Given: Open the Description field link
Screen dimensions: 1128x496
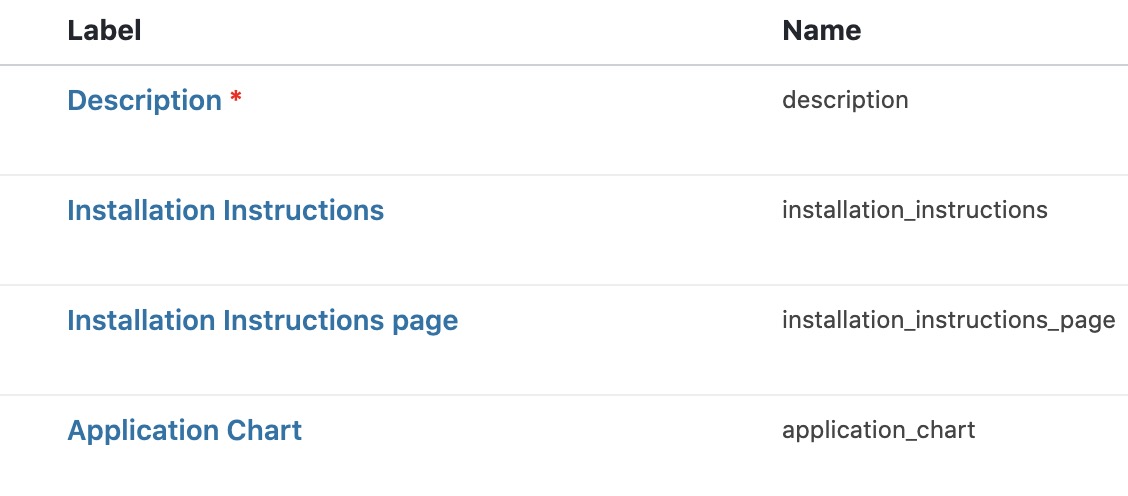Looking at the screenshot, I should click(x=144, y=100).
